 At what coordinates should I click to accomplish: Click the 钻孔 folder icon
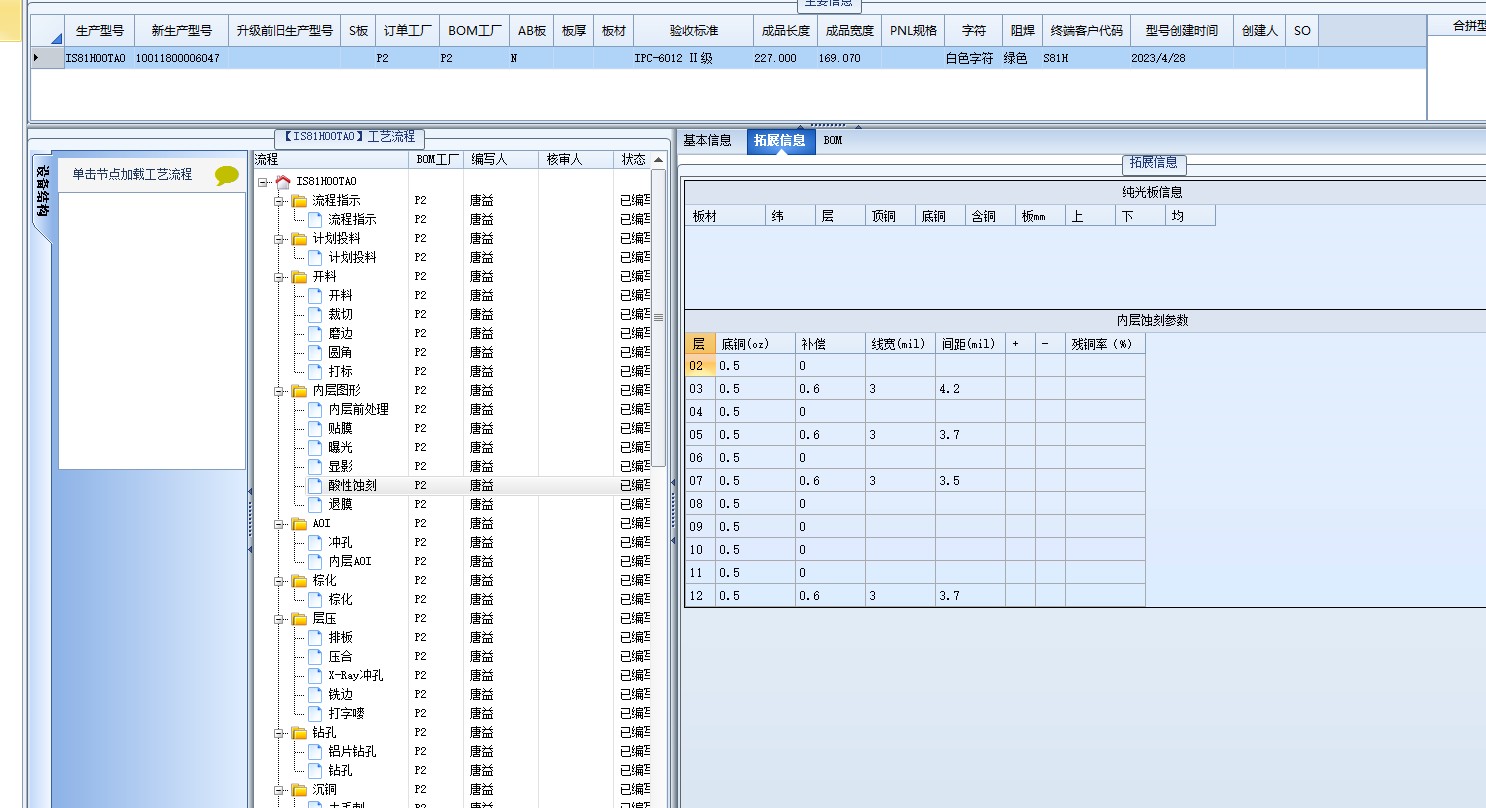click(299, 732)
